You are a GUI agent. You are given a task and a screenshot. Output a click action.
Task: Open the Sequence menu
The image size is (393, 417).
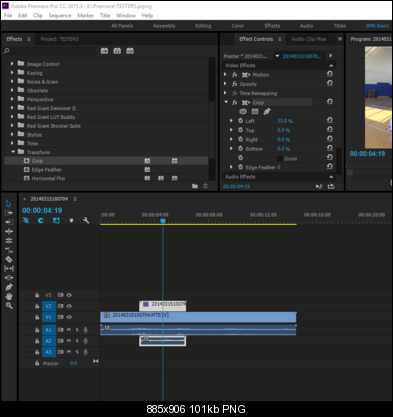[x=60, y=15]
